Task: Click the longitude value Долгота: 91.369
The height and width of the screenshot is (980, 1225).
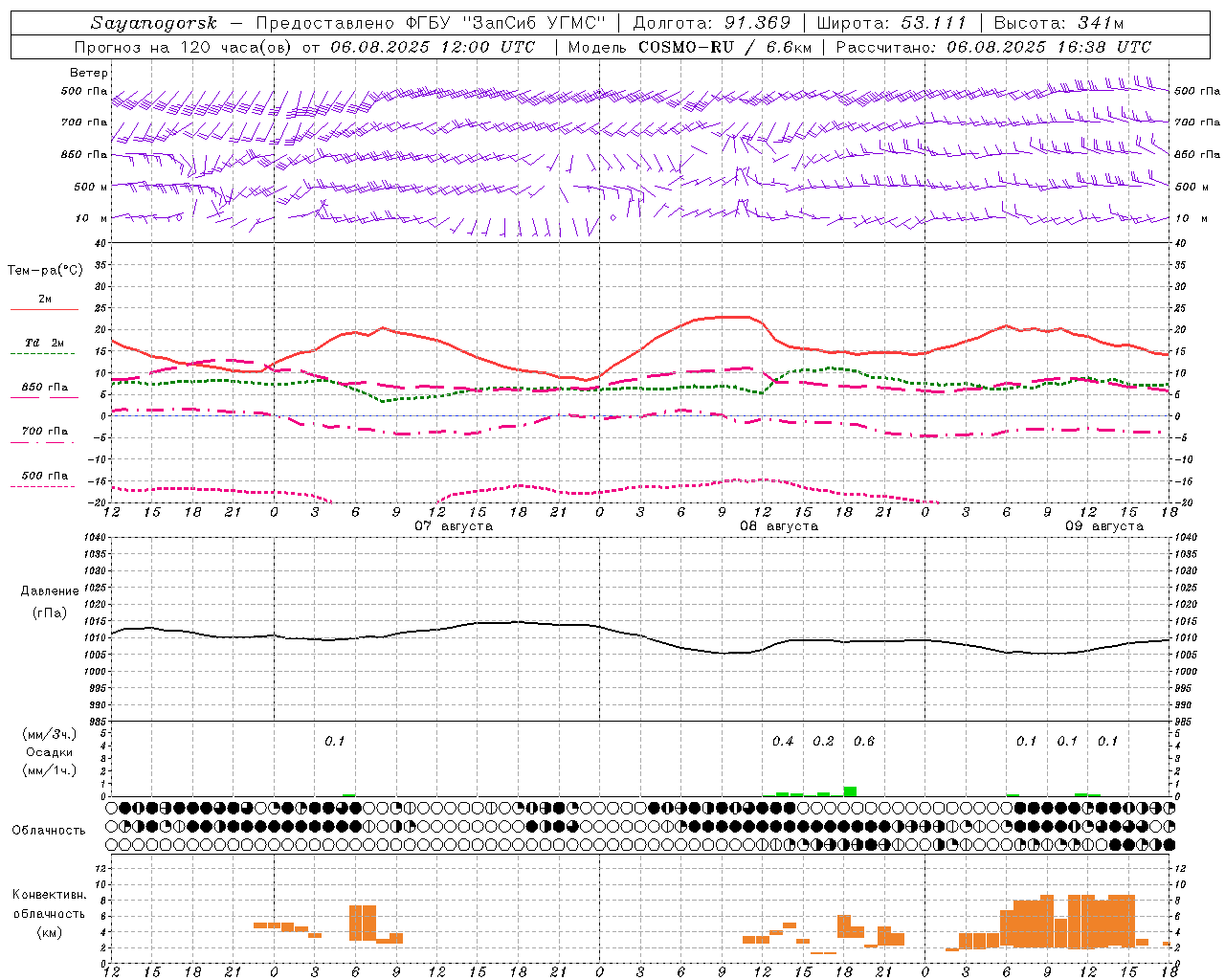Action: (712, 23)
